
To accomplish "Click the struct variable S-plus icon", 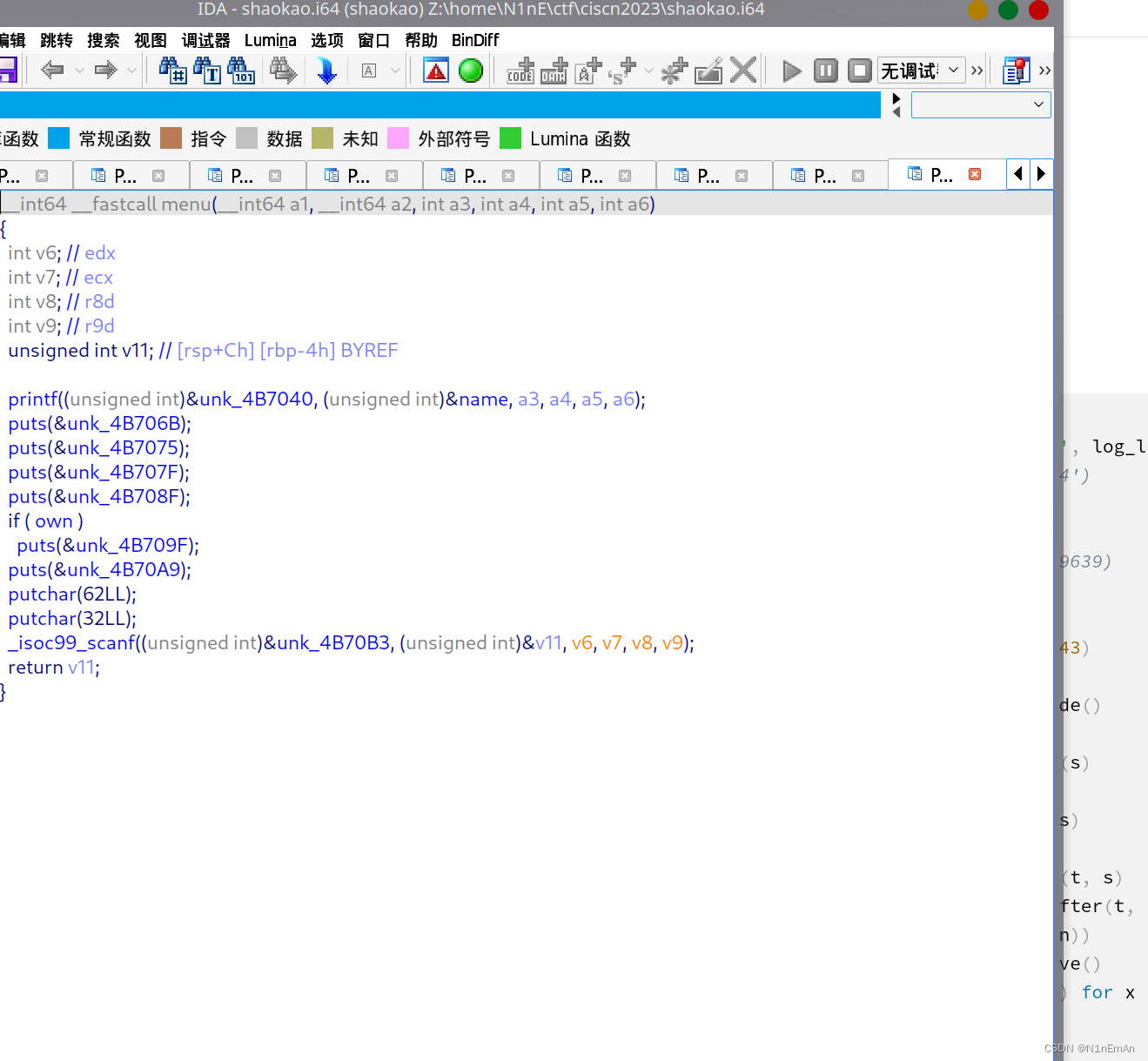I will [623, 70].
